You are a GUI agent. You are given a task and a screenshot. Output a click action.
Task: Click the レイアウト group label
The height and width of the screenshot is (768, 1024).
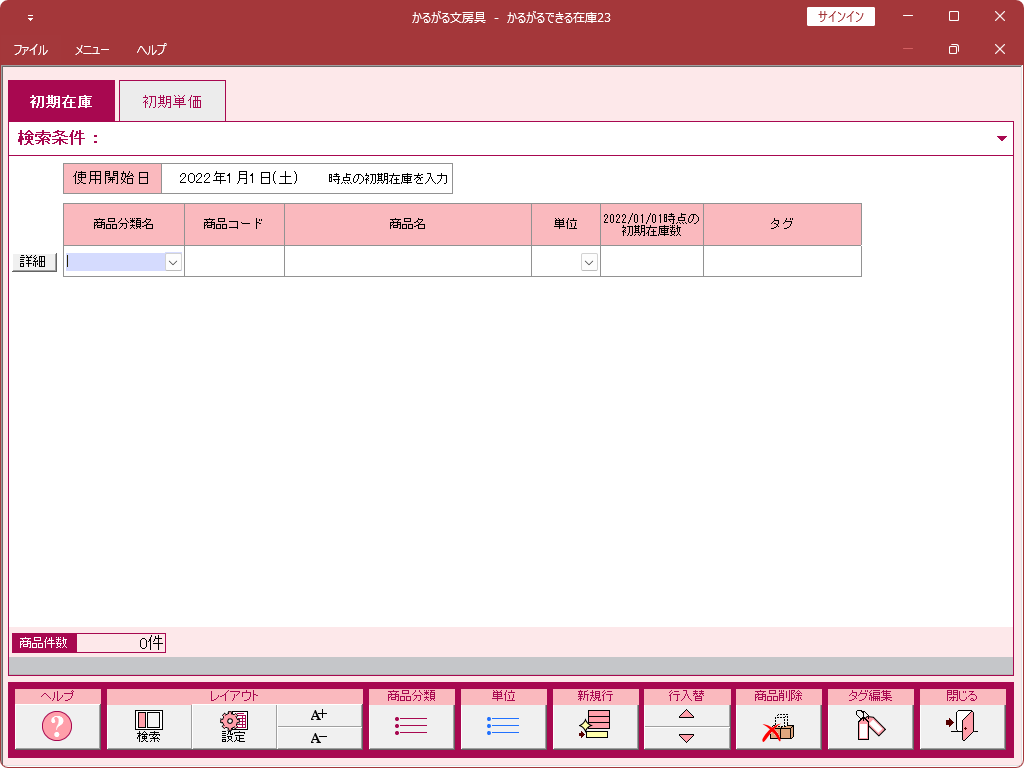tap(234, 696)
